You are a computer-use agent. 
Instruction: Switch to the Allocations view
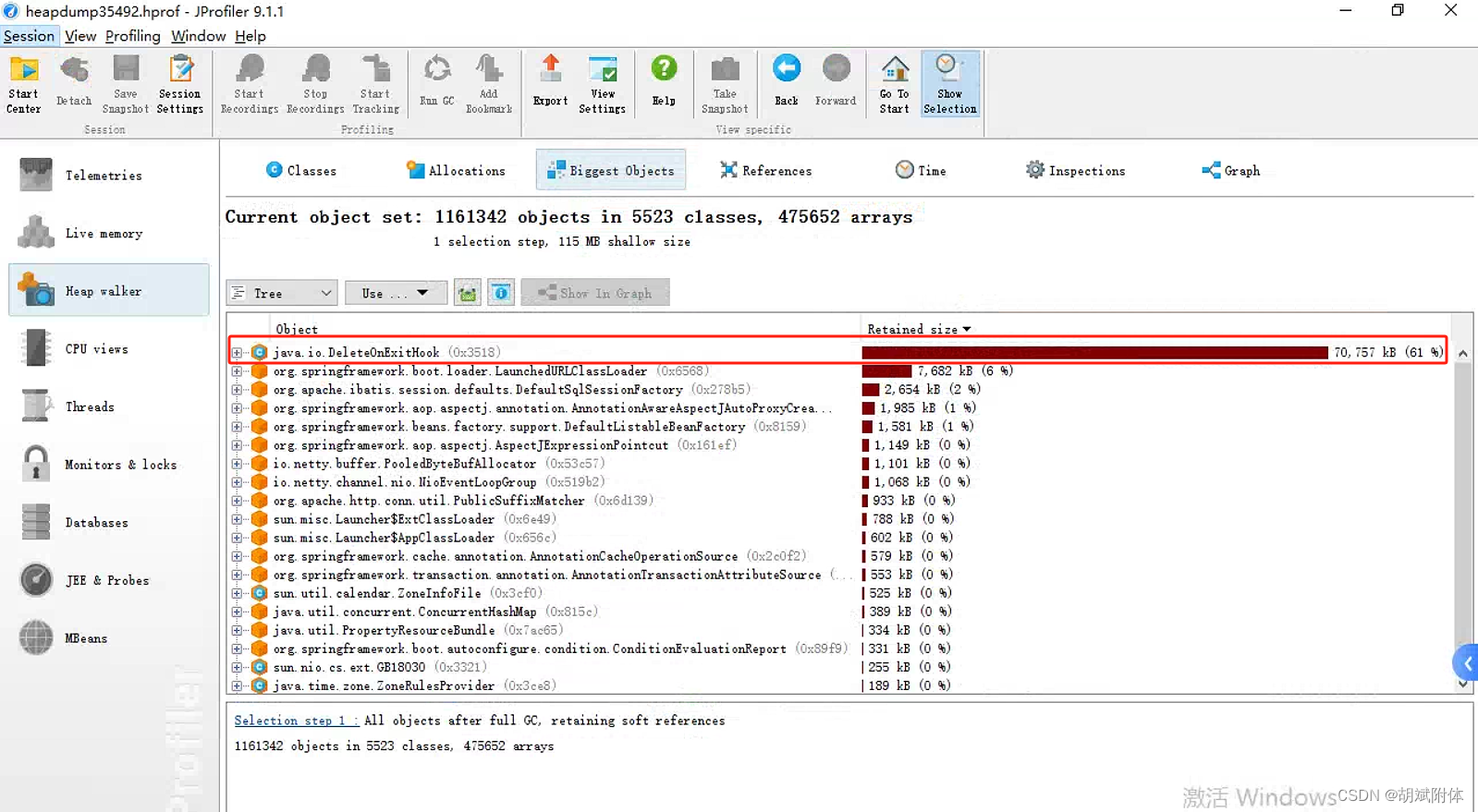pyautogui.click(x=456, y=170)
